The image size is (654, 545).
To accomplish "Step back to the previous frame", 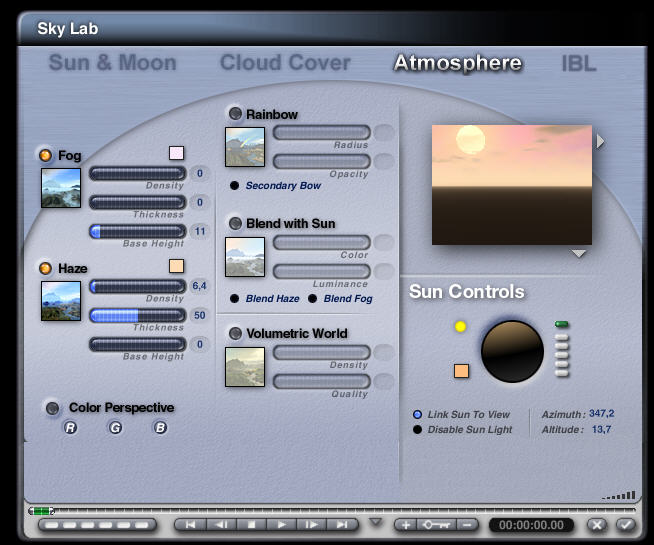I will coord(221,525).
